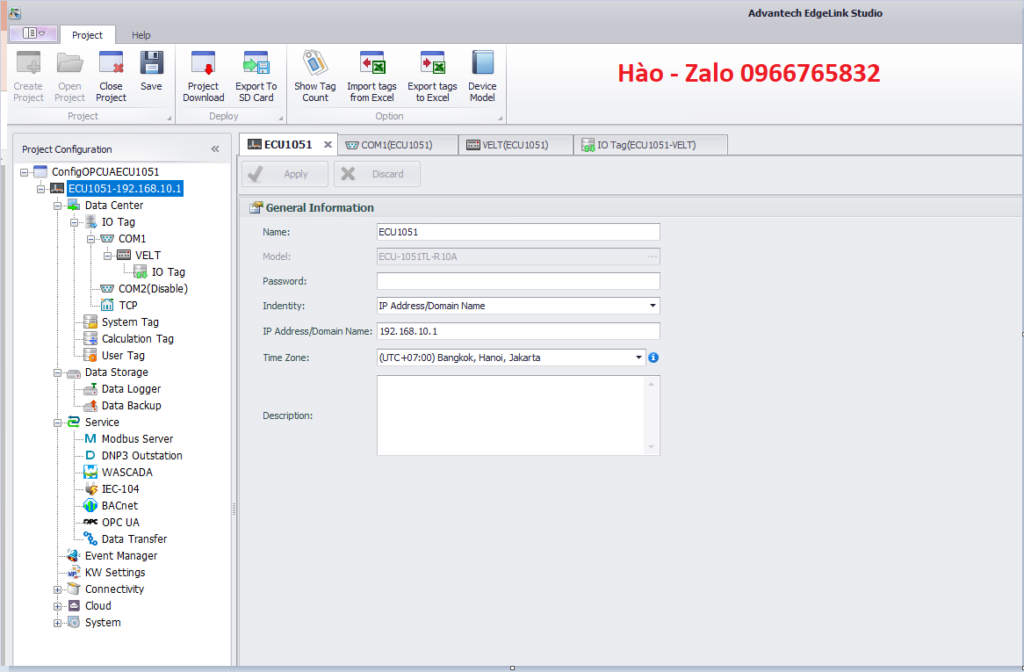Open Modbus Server service icon
The image size is (1024, 672).
pyautogui.click(x=91, y=439)
